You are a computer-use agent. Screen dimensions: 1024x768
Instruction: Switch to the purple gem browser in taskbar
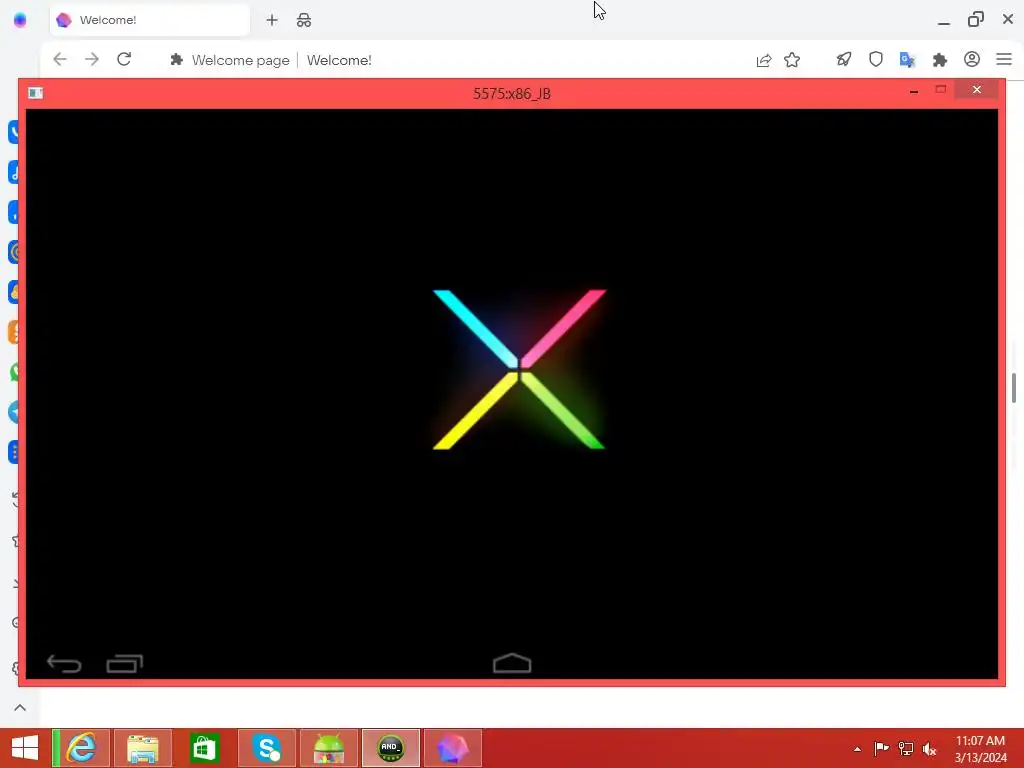tap(453, 748)
